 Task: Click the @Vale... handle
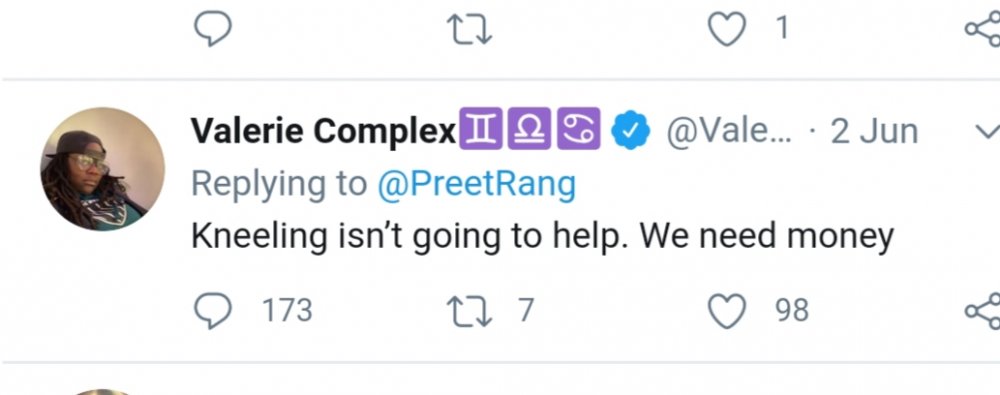tap(728, 132)
